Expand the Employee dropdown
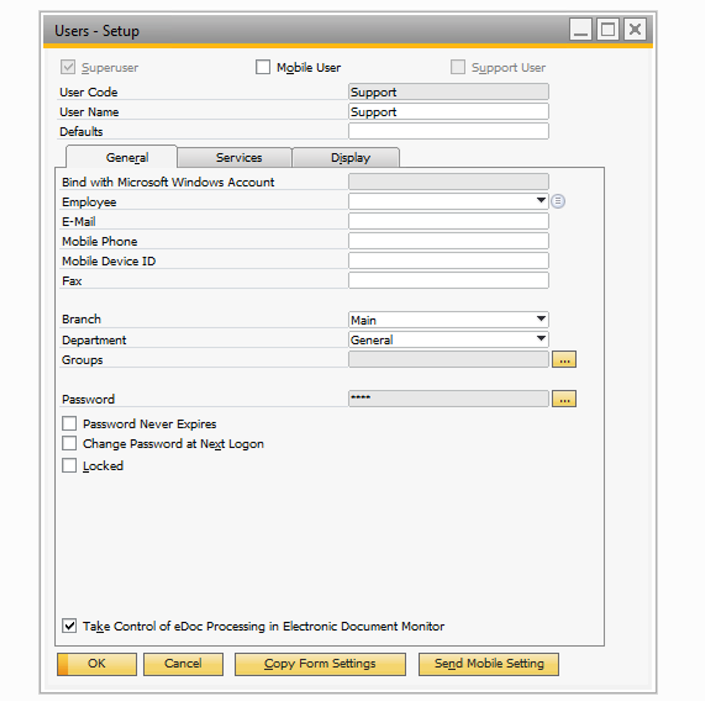This screenshot has width=706, height=702. pos(541,201)
